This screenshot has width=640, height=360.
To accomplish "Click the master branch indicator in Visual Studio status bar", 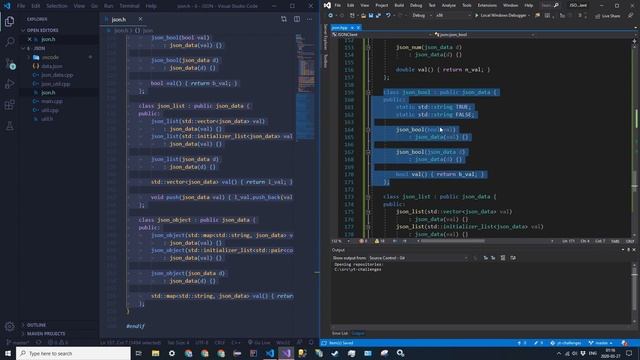I will (601, 343).
